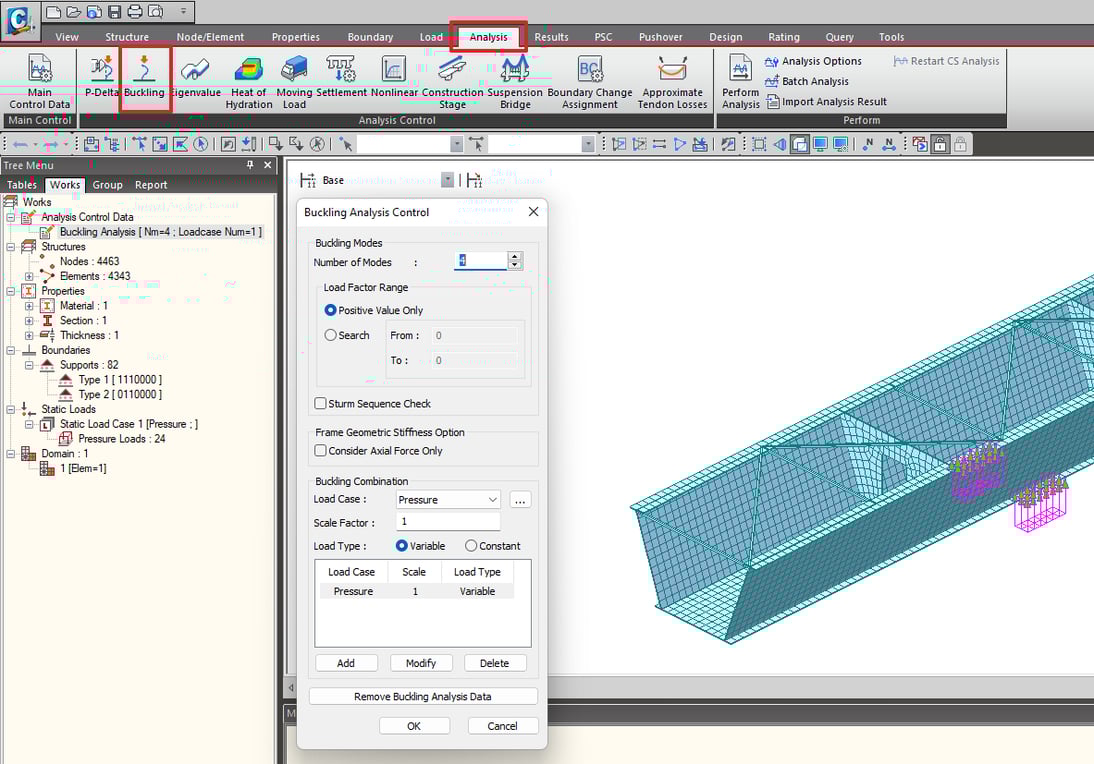The width and height of the screenshot is (1094, 764).
Task: Click the Scale Factor input field
Action: (x=447, y=521)
